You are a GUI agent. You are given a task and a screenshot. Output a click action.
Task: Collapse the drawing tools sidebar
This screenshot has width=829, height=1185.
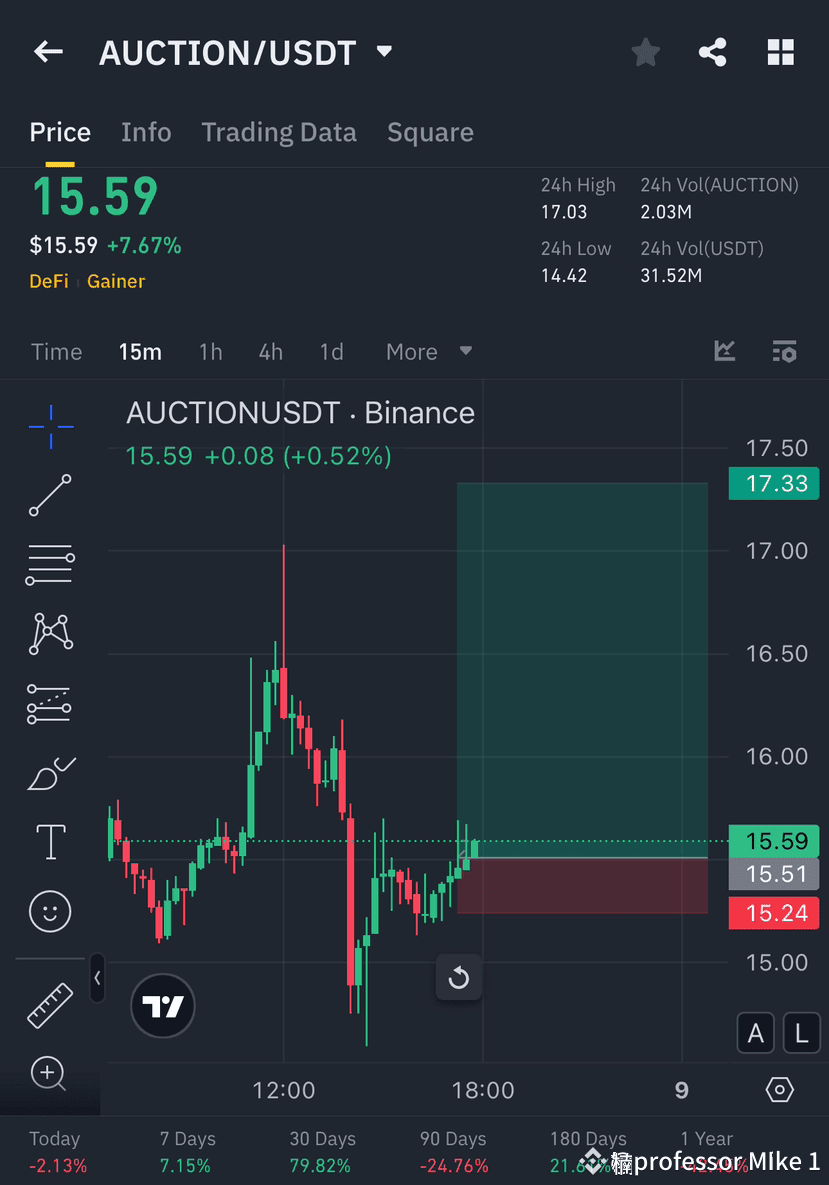[x=97, y=979]
